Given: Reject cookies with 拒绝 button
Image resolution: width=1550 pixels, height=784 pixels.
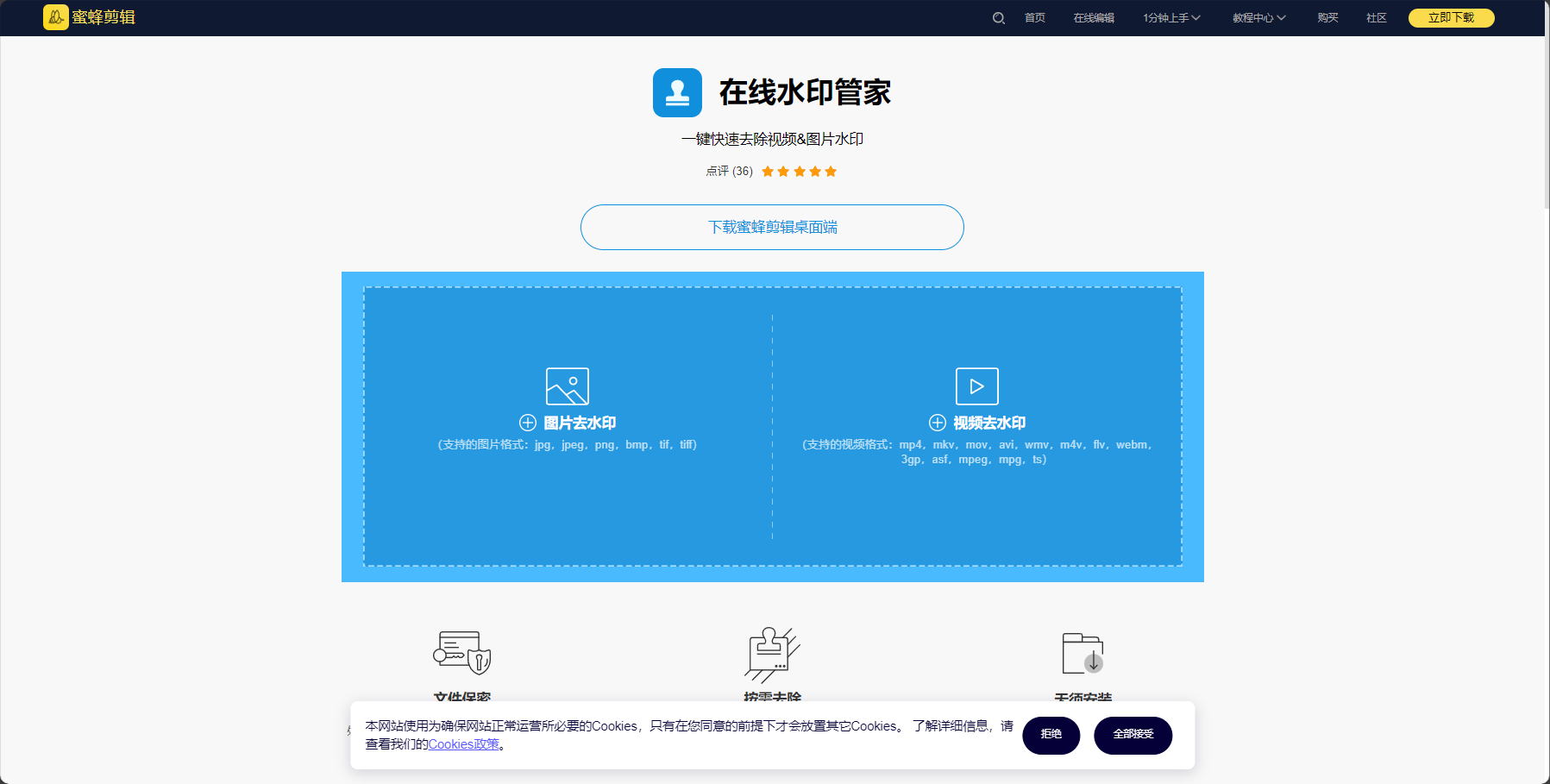Looking at the screenshot, I should (1051, 736).
